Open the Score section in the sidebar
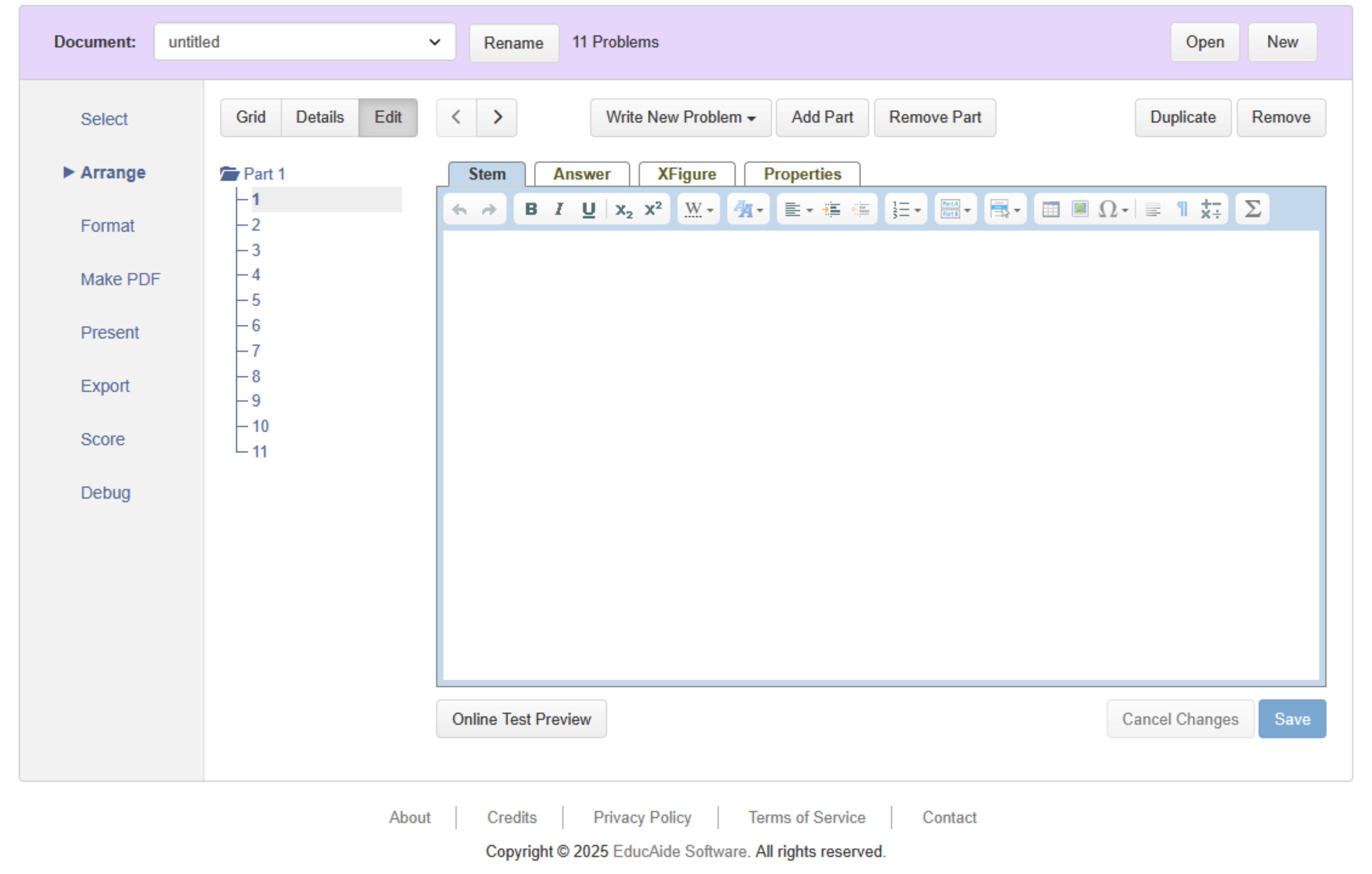Screen dimensions: 1372x874 pos(102,439)
